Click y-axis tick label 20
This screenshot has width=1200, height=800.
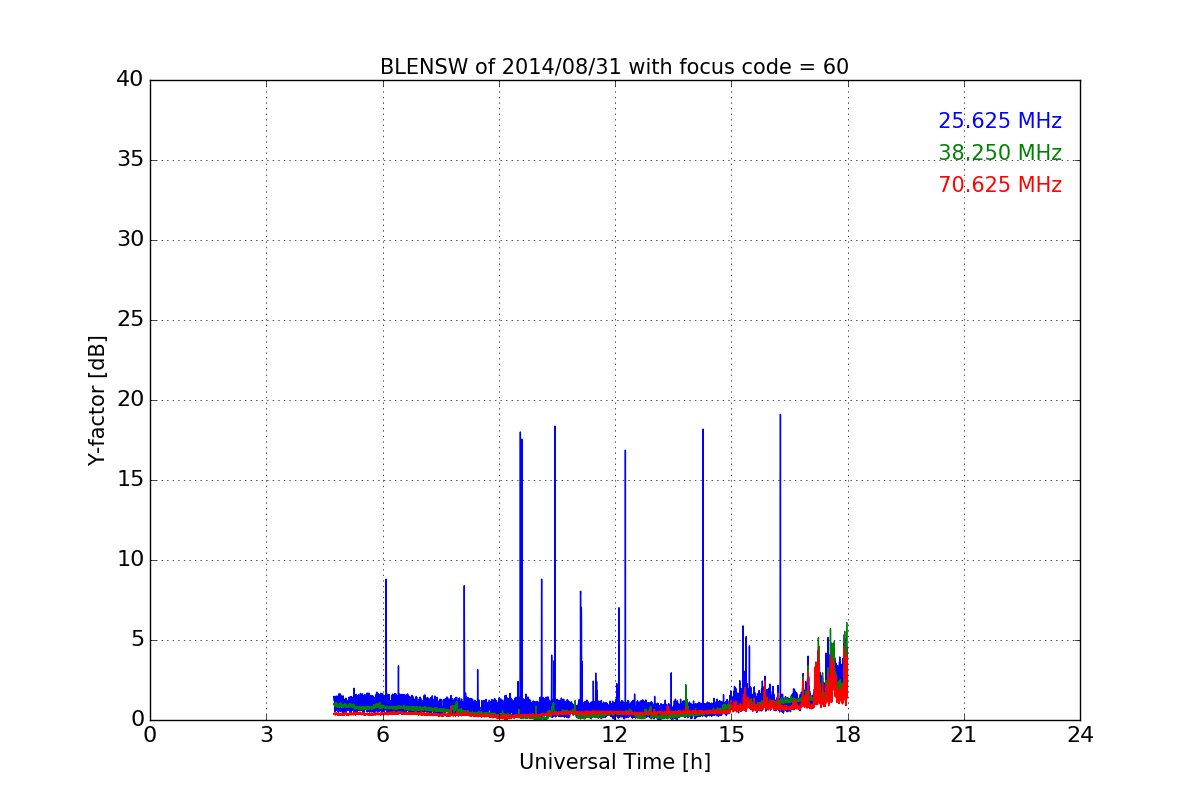[x=129, y=400]
